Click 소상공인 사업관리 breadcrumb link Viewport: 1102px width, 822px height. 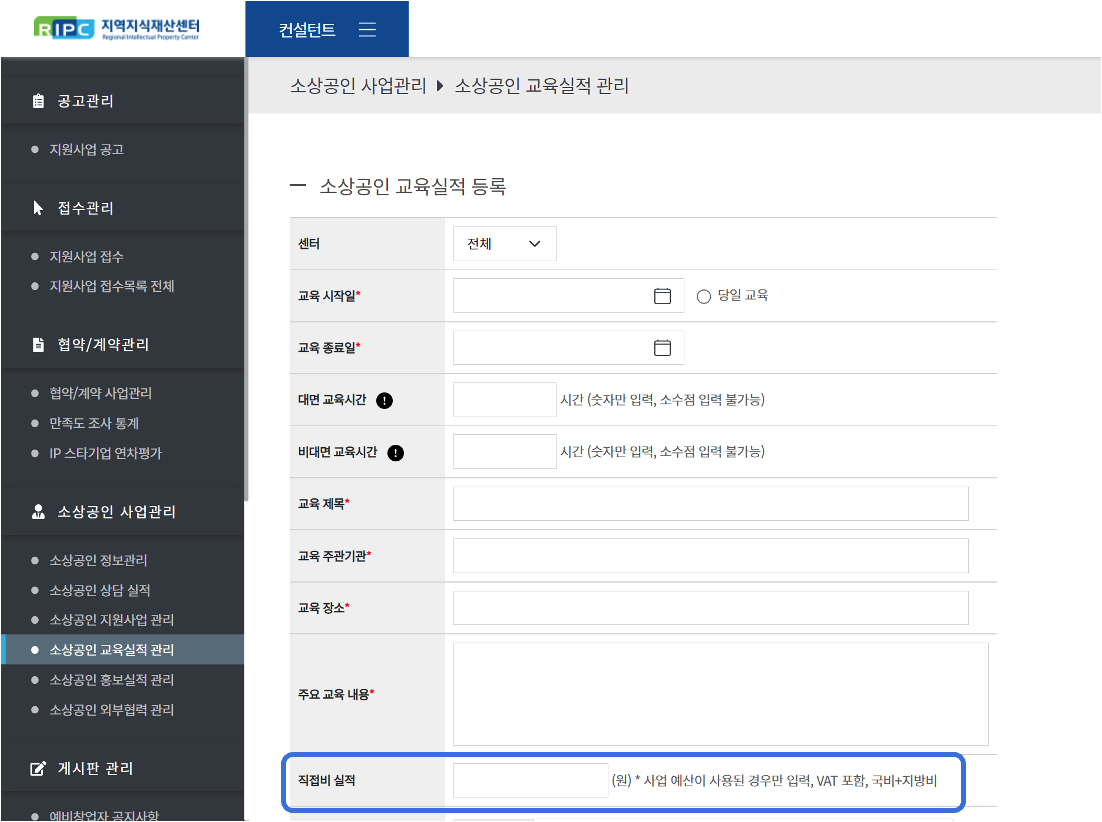(x=358, y=86)
